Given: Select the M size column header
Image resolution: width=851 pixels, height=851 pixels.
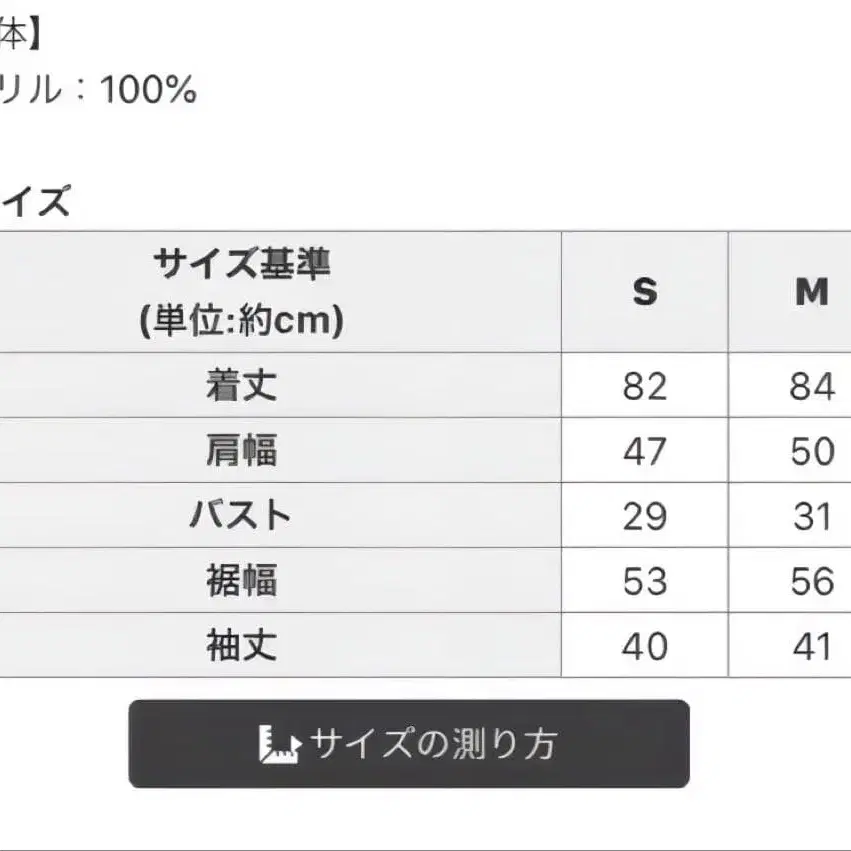Looking at the screenshot, I should coord(811,292).
